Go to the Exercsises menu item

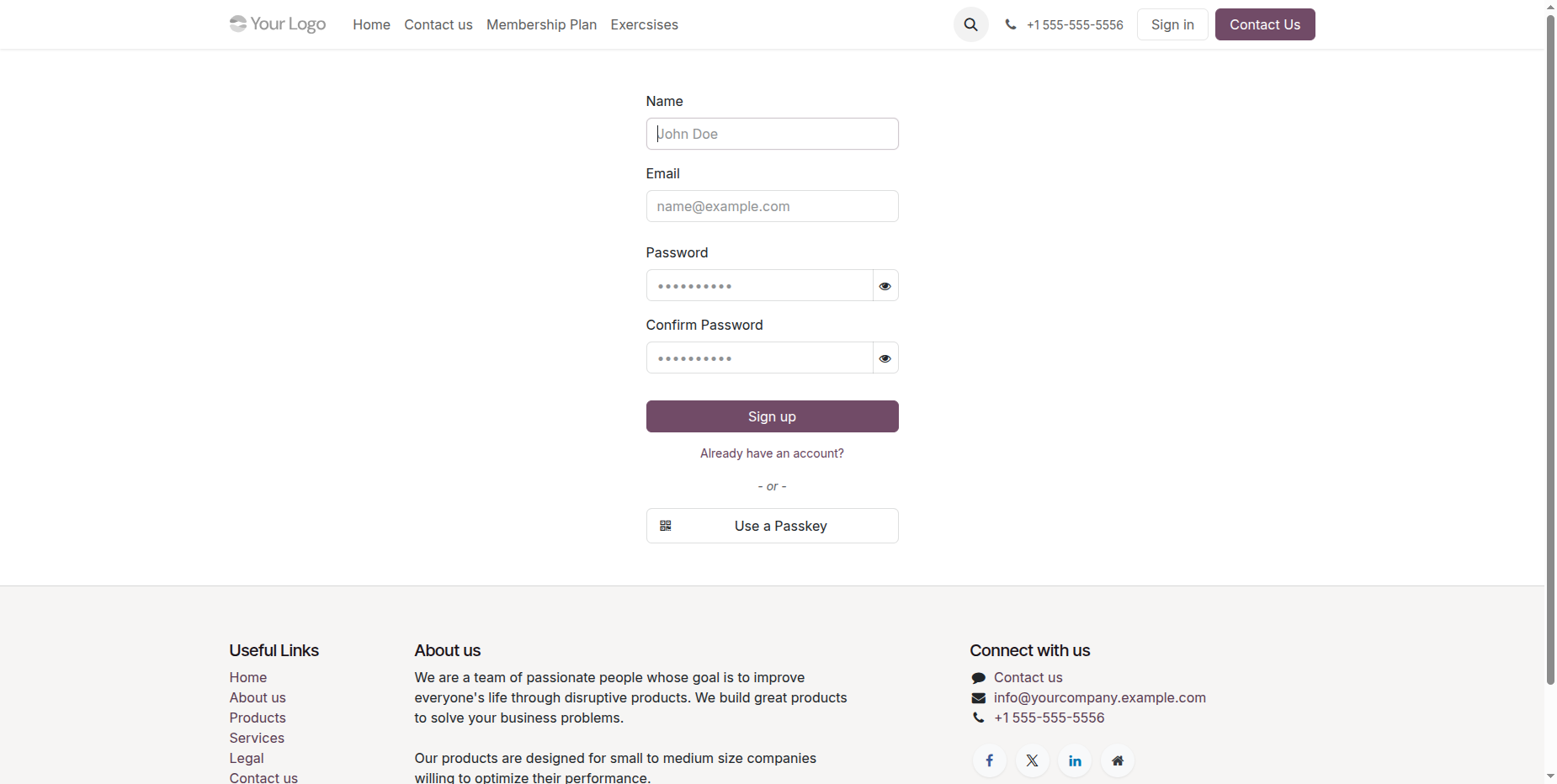[644, 24]
